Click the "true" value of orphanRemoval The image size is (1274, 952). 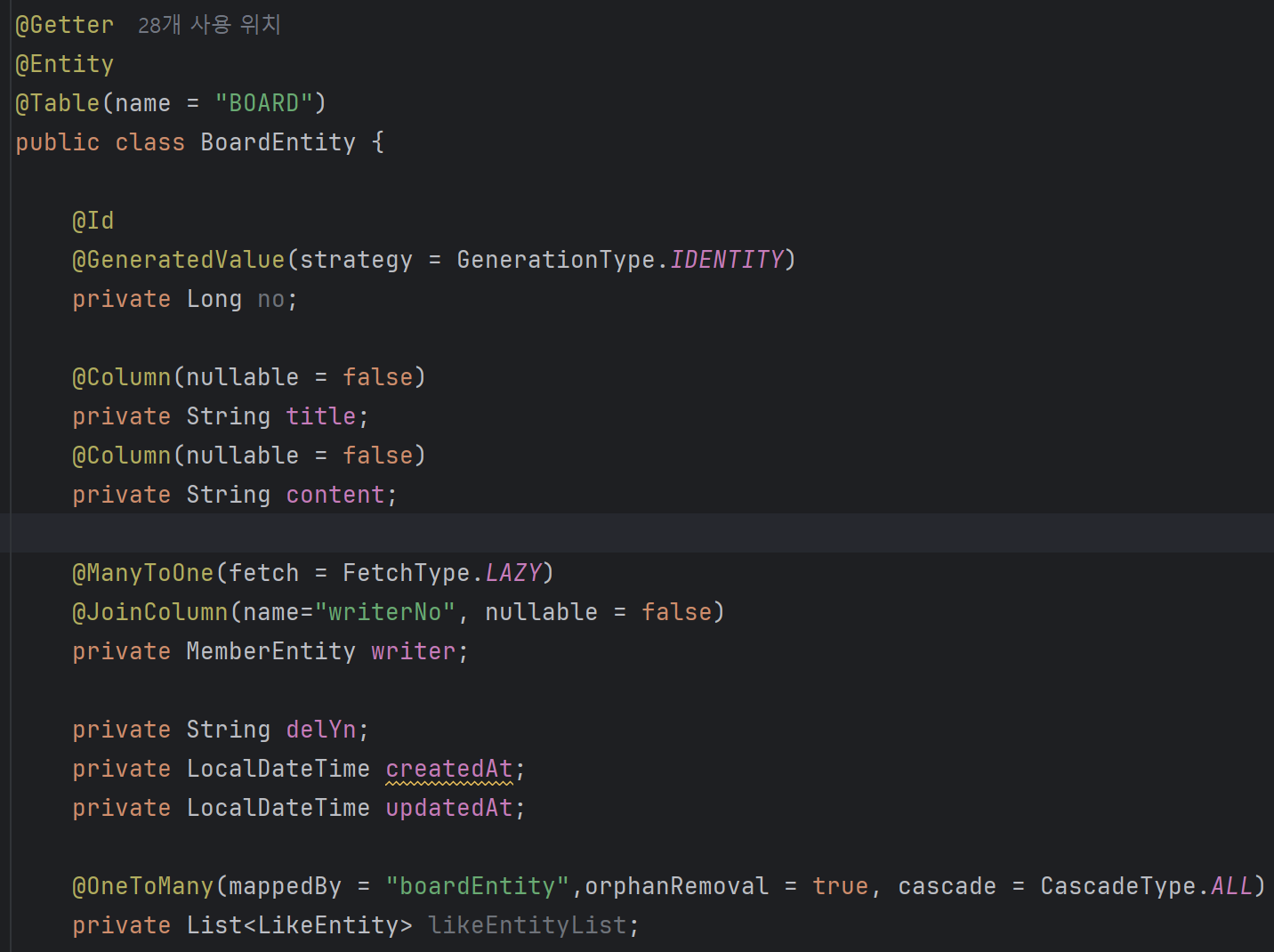(x=841, y=886)
